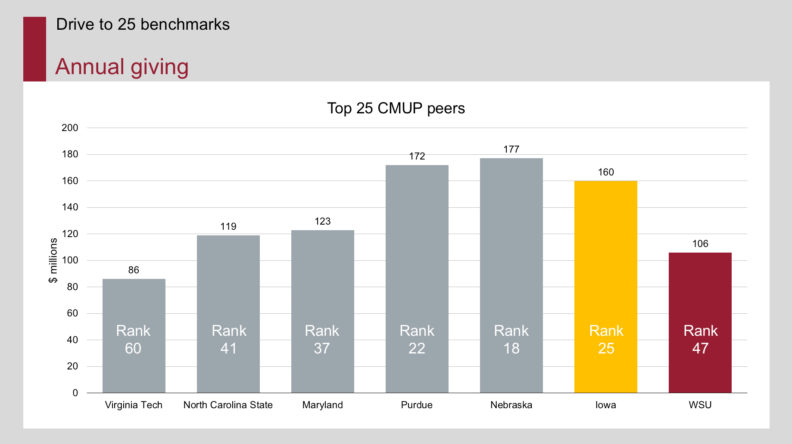Screen dimensions: 792x444
Task: Select the North Carolina State bar
Action: (228, 314)
